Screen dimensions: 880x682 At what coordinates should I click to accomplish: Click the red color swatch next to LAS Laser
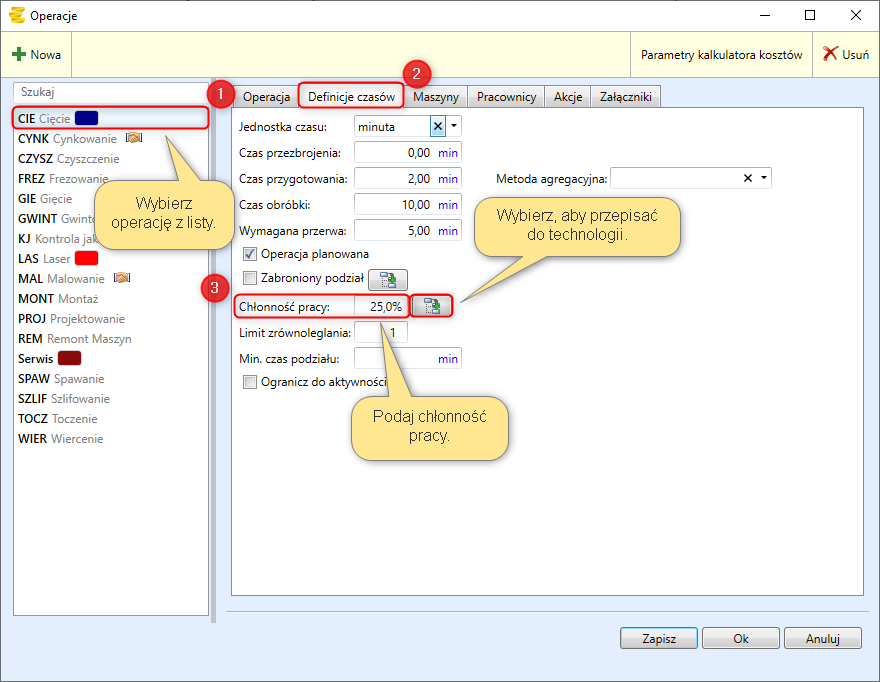click(x=88, y=259)
